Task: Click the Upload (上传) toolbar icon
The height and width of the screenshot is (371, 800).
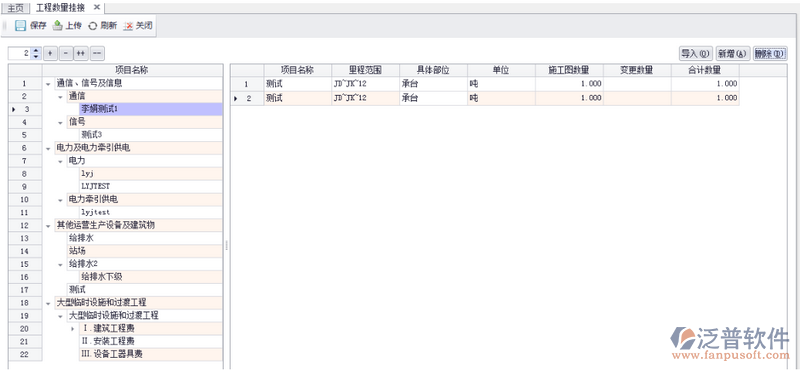Action: click(58, 26)
